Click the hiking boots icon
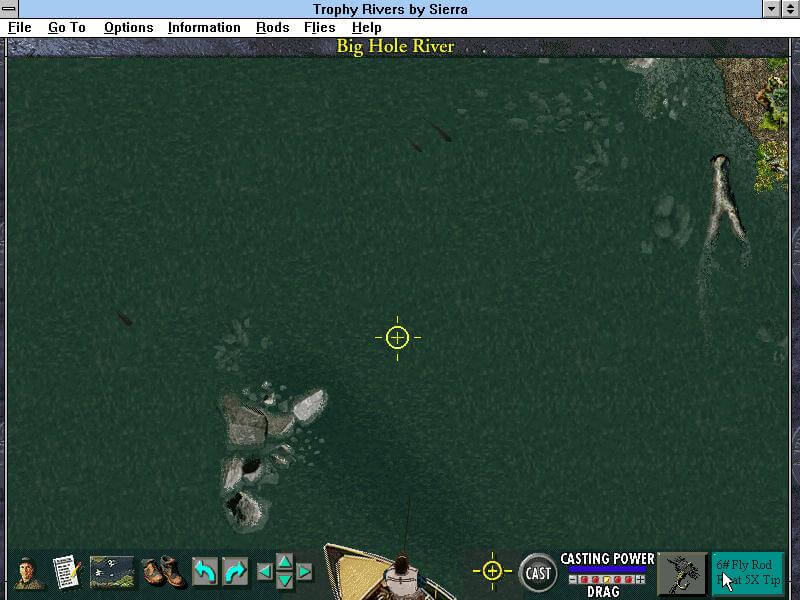Screen dimensions: 800x600 click(x=163, y=572)
